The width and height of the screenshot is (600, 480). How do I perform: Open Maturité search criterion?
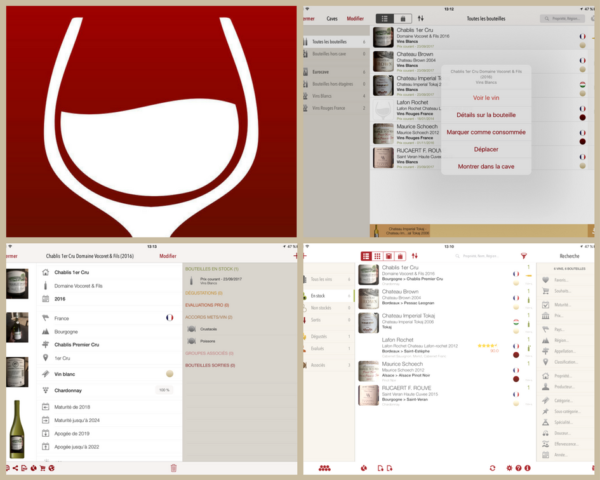pyautogui.click(x=546, y=305)
